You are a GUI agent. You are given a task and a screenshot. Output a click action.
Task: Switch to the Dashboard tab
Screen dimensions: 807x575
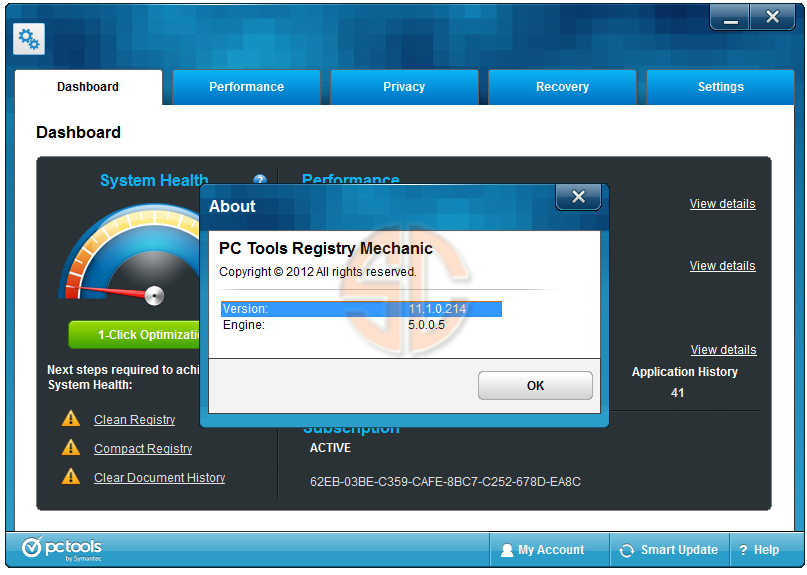[x=88, y=87]
